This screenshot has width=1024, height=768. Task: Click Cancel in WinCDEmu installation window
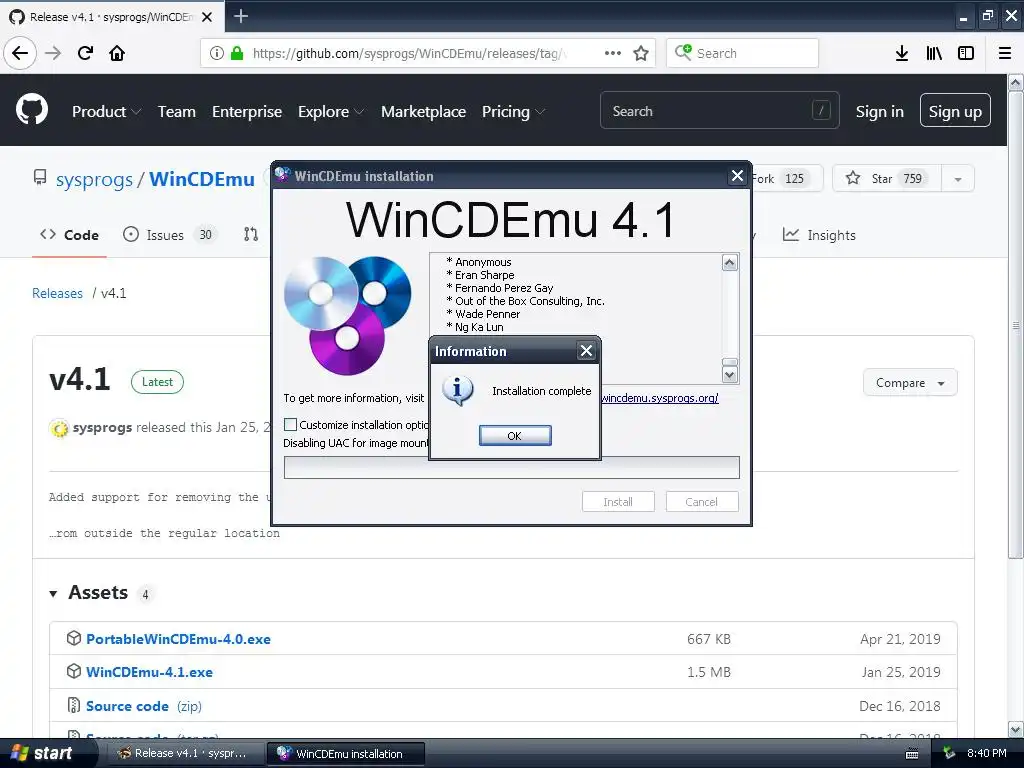701,502
